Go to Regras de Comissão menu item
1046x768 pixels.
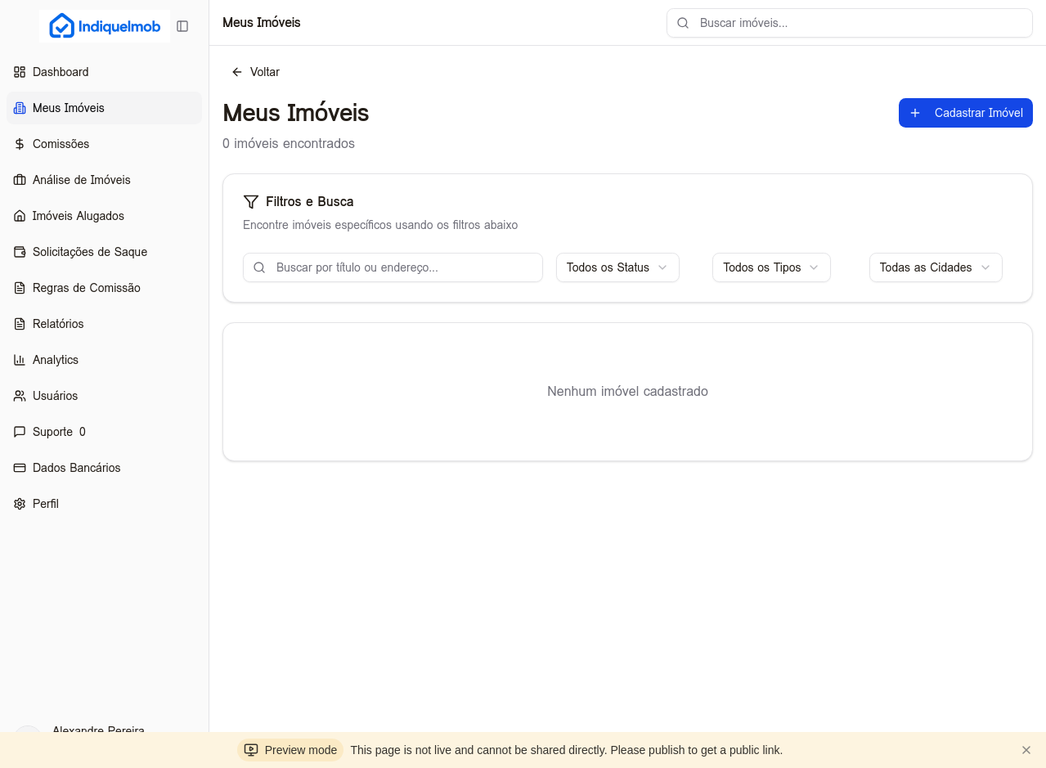(86, 288)
